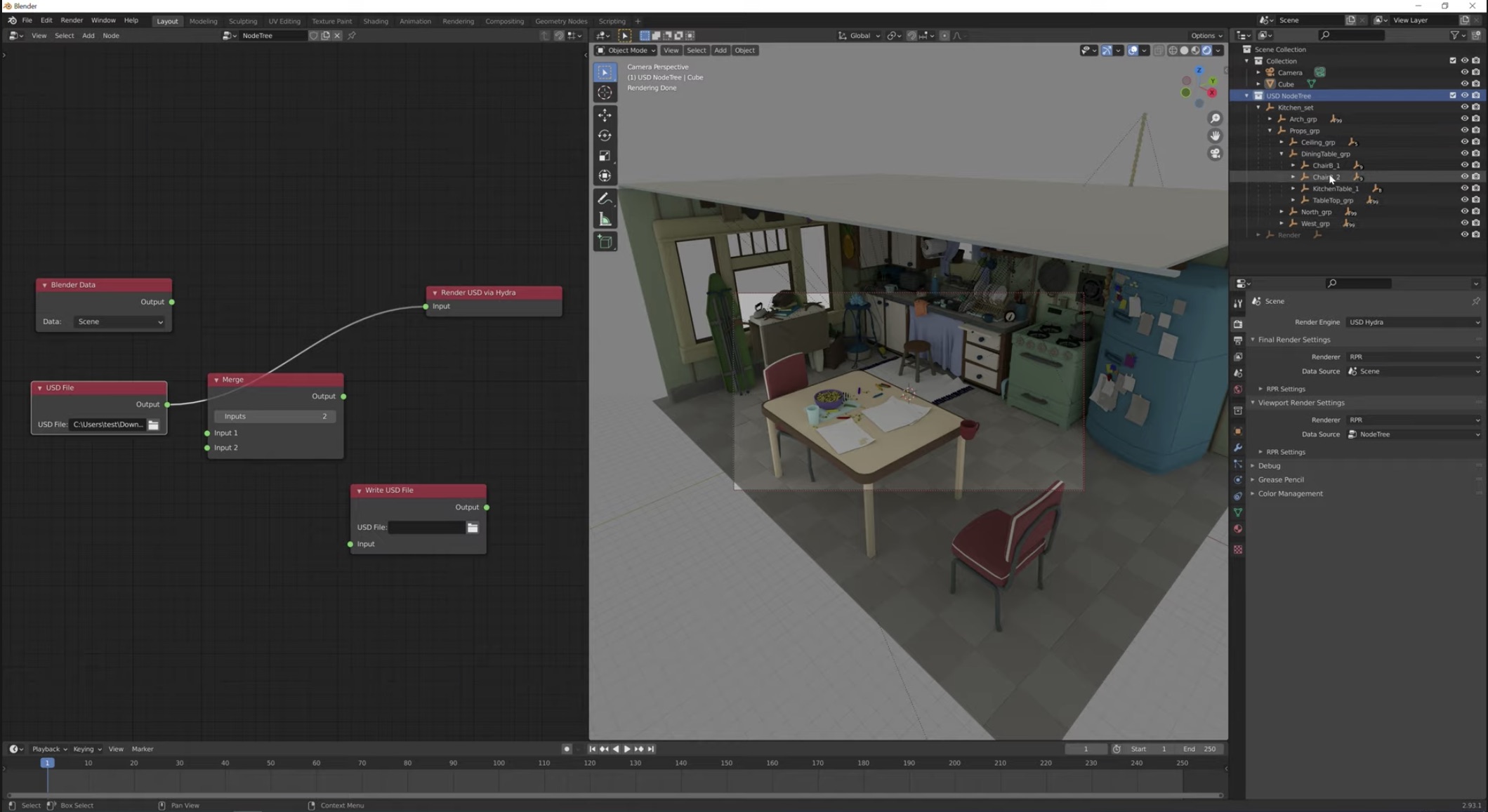This screenshot has height=812, width=1488.
Task: Select the Measure tool icon
Action: pyautogui.click(x=605, y=220)
